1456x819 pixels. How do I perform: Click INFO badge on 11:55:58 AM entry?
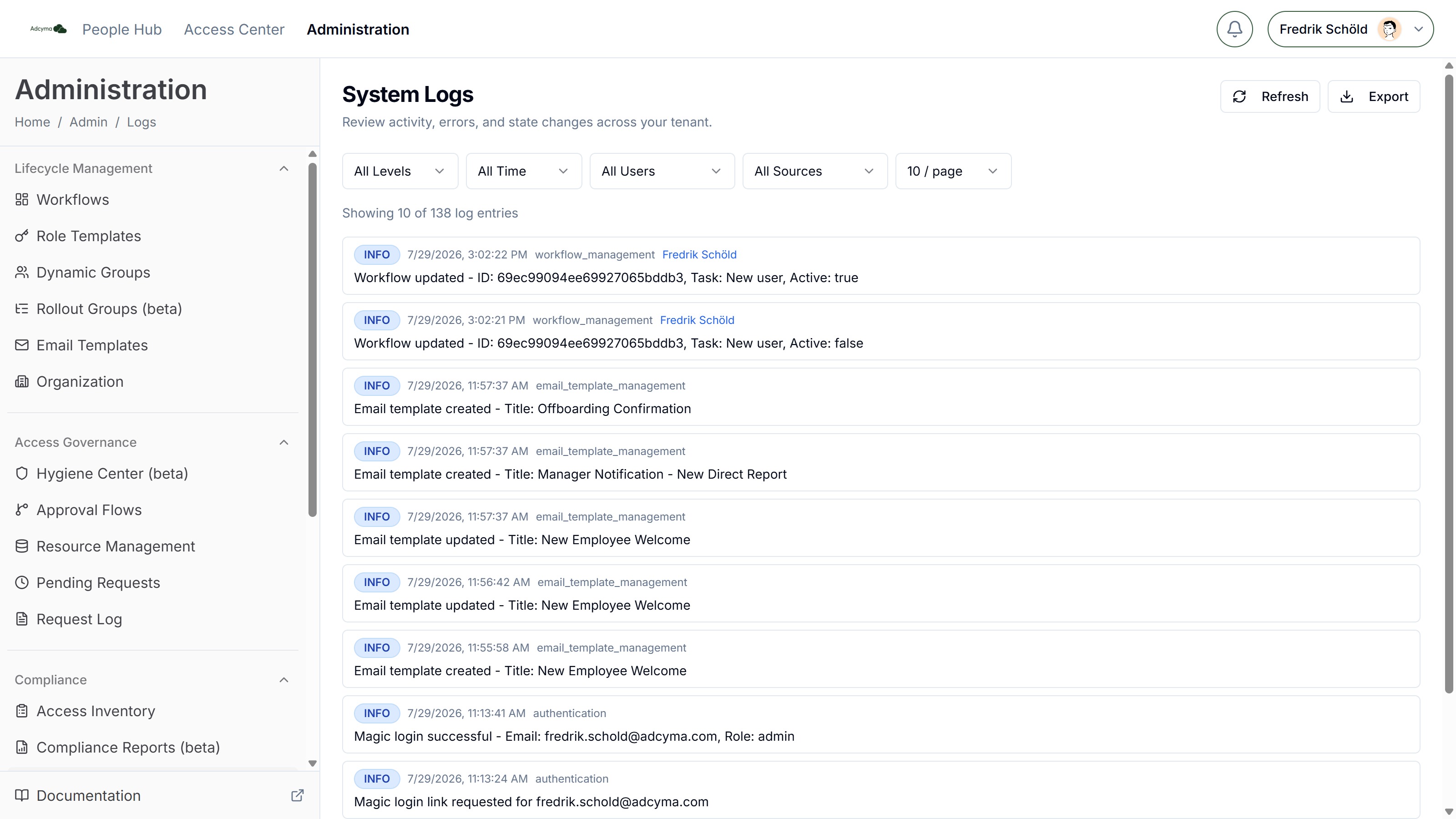tap(377, 648)
